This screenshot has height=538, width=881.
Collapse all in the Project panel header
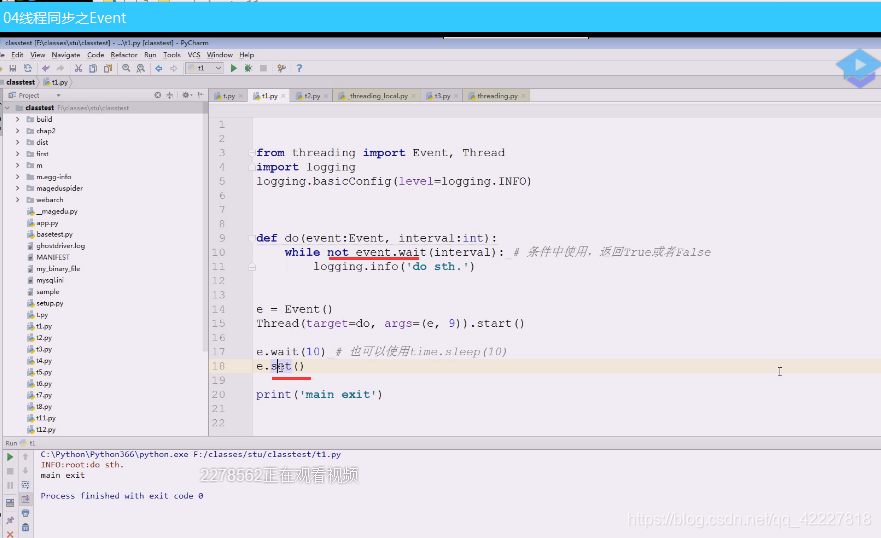pos(170,95)
